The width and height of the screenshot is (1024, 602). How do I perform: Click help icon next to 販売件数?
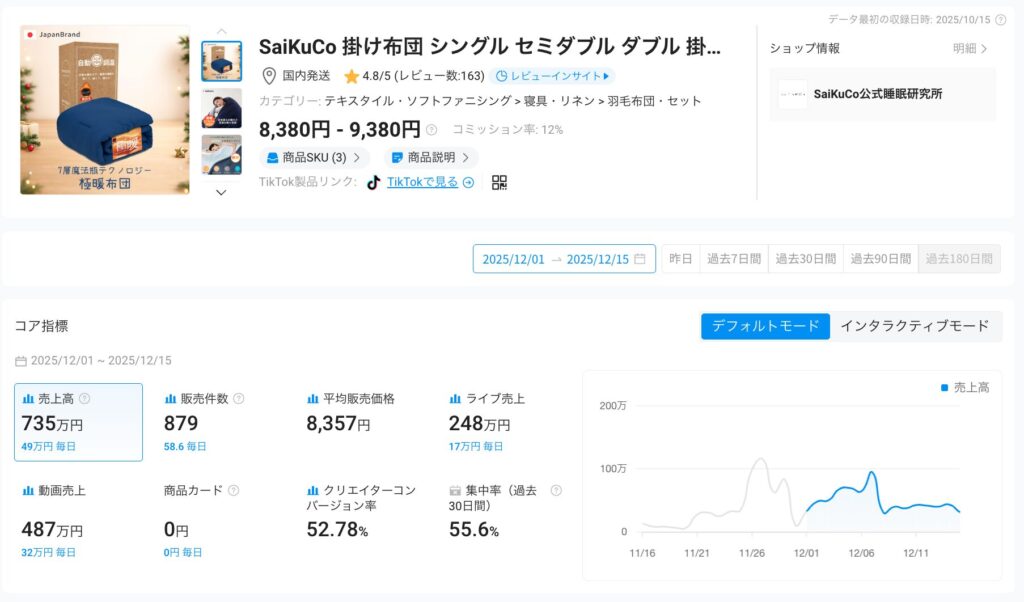coord(238,399)
